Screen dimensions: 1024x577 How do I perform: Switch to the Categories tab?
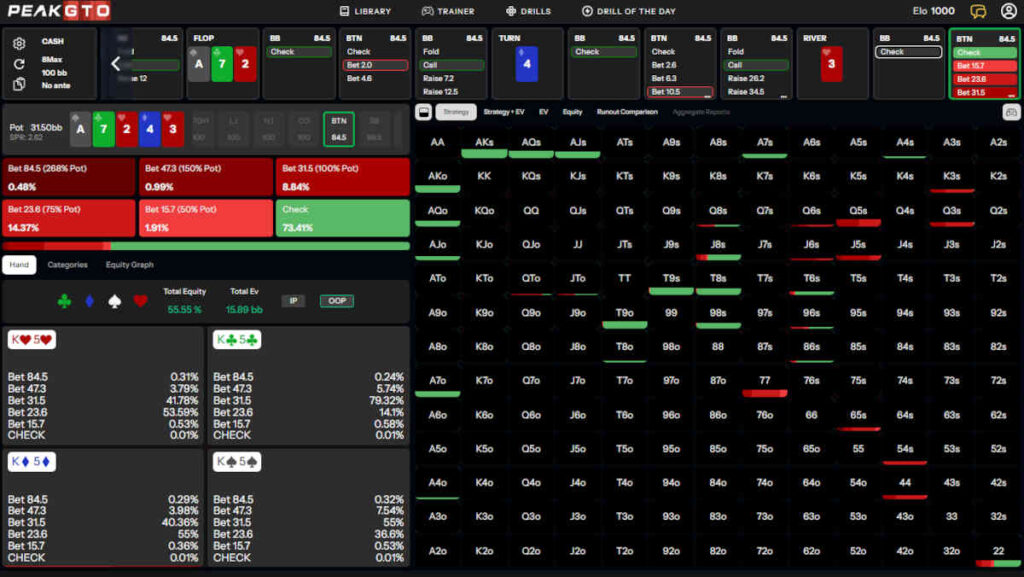[x=67, y=265]
